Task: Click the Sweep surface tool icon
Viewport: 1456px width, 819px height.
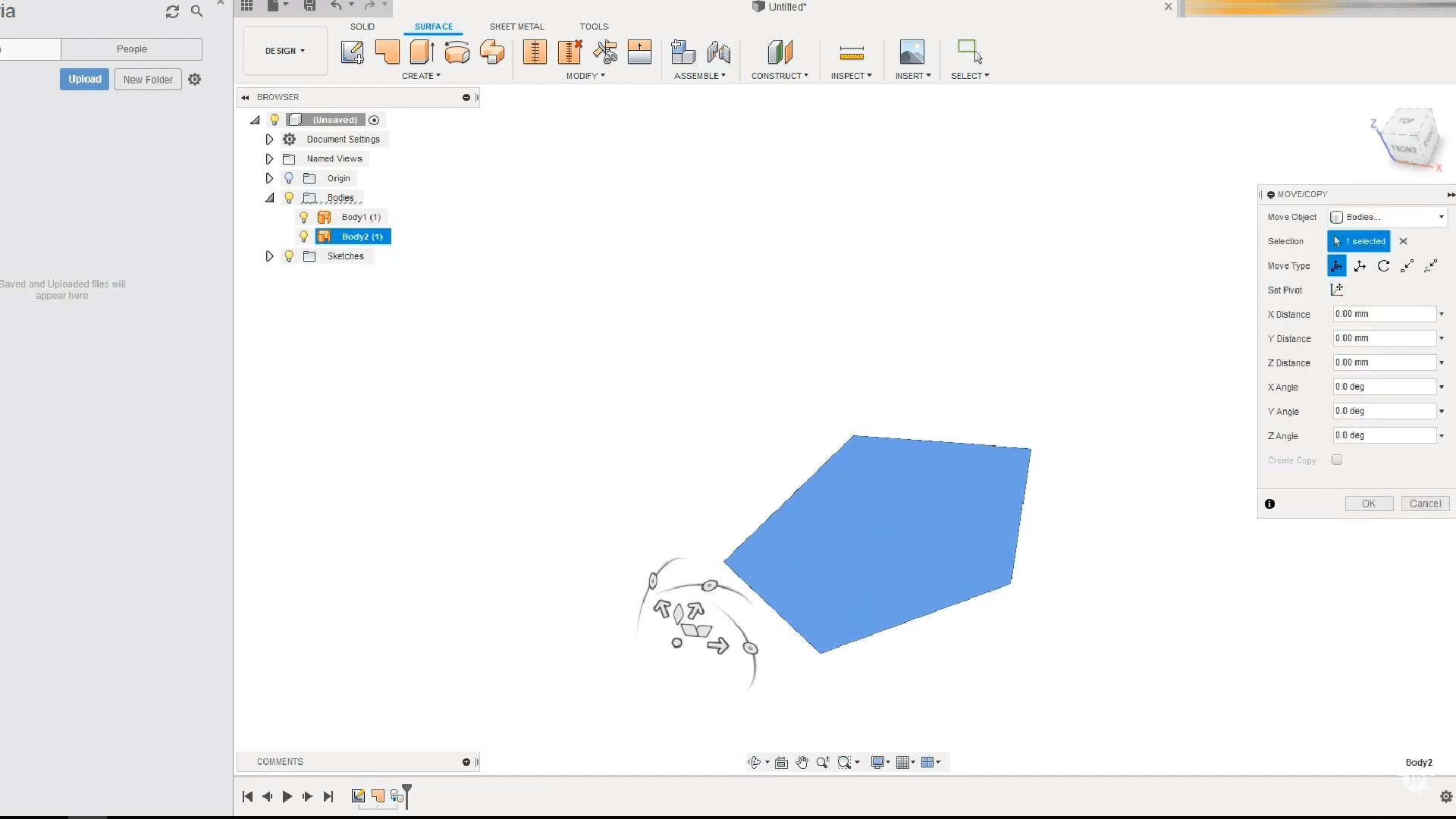Action: [x=491, y=51]
